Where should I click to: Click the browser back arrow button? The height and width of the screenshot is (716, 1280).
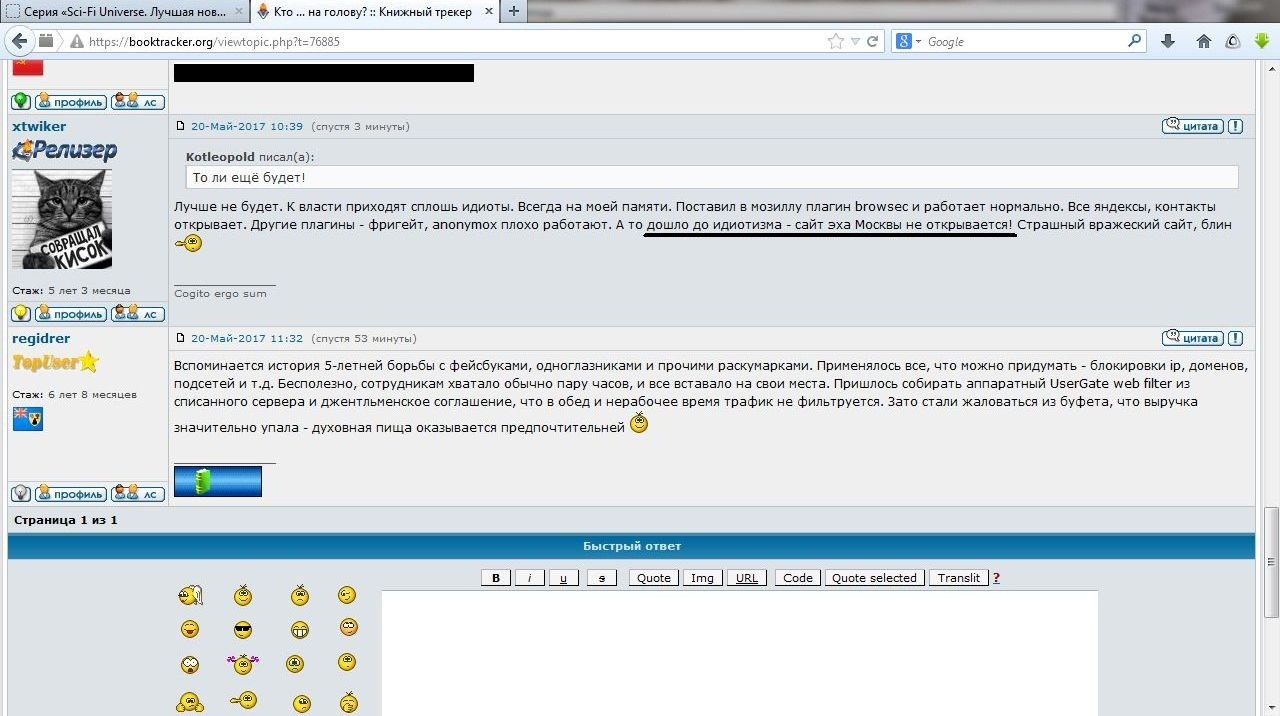[x=19, y=41]
